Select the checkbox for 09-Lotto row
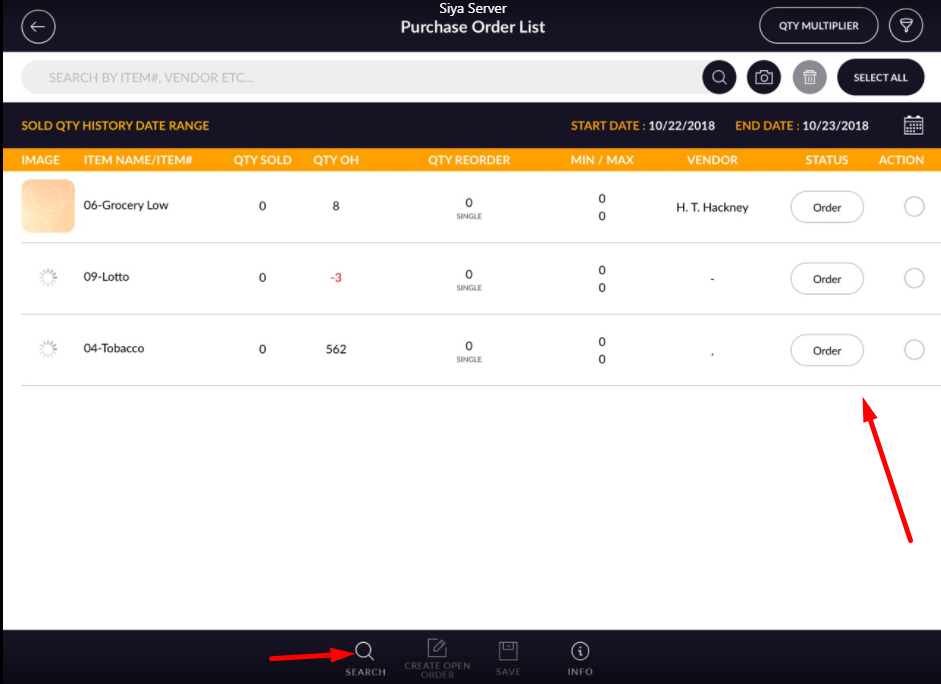Viewport: 941px width, 684px height. (913, 278)
